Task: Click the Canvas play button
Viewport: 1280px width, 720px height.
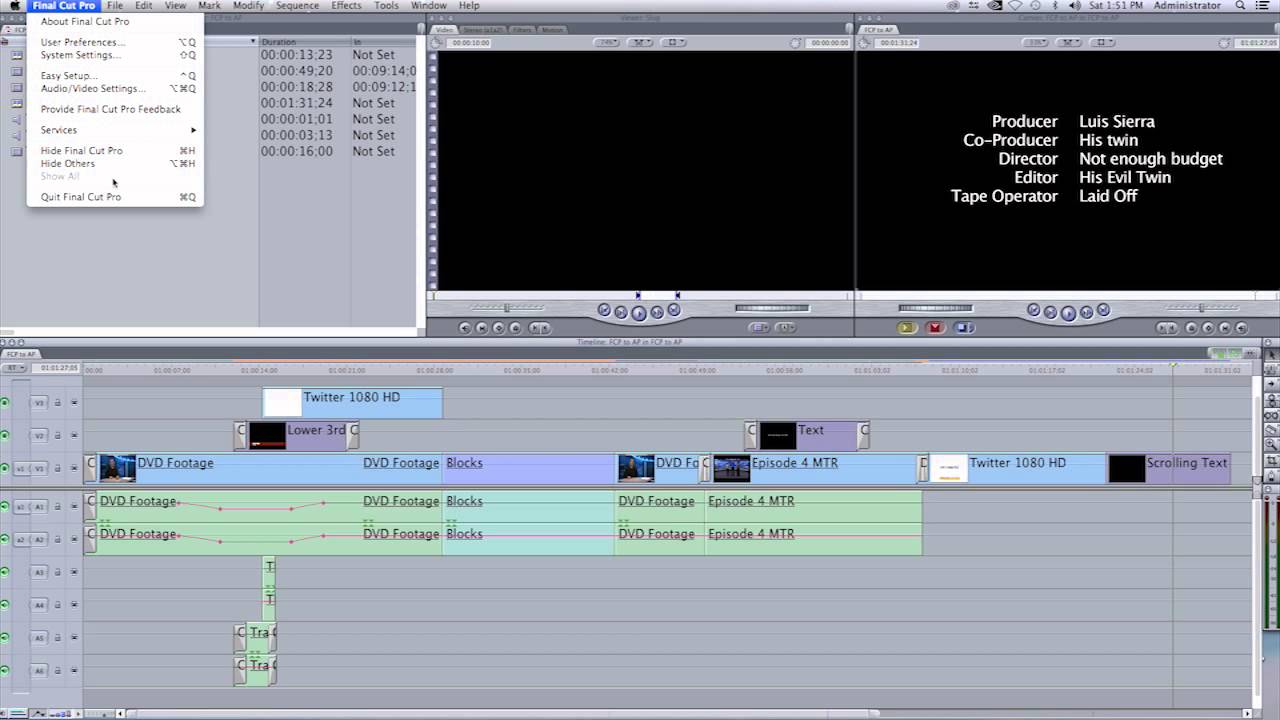Action: point(1068,313)
